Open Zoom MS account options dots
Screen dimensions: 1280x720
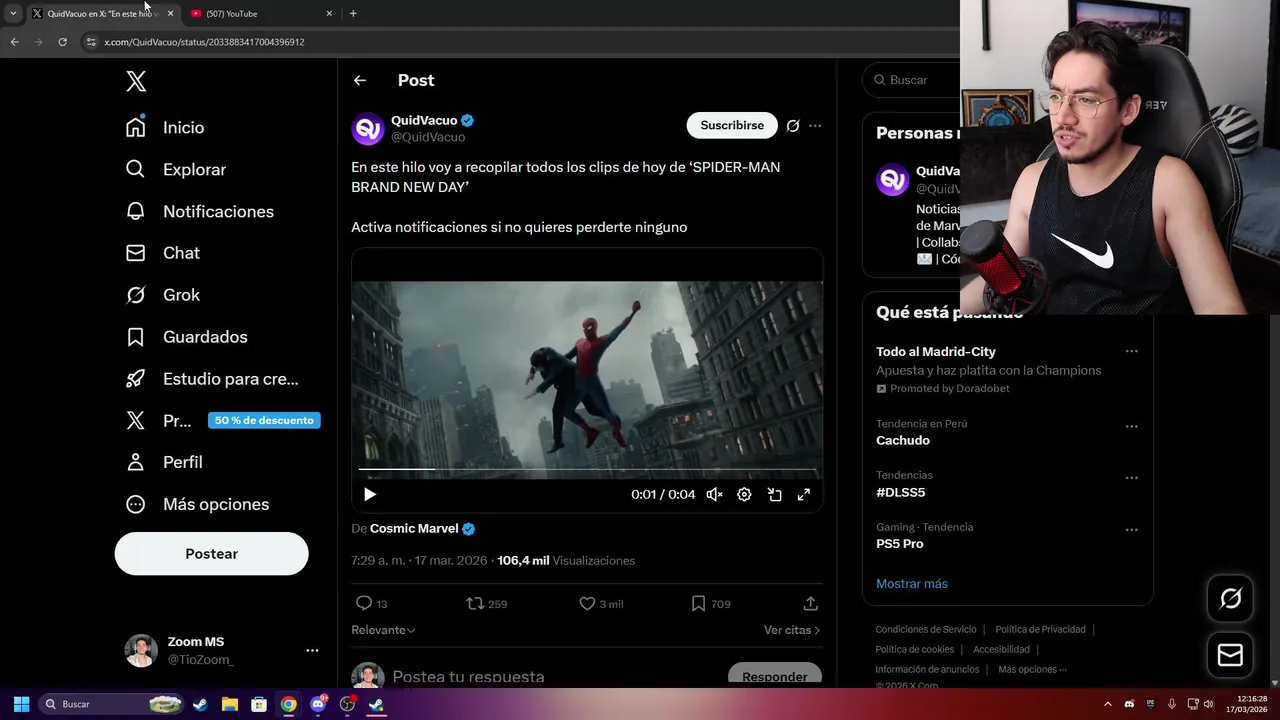[312, 650]
